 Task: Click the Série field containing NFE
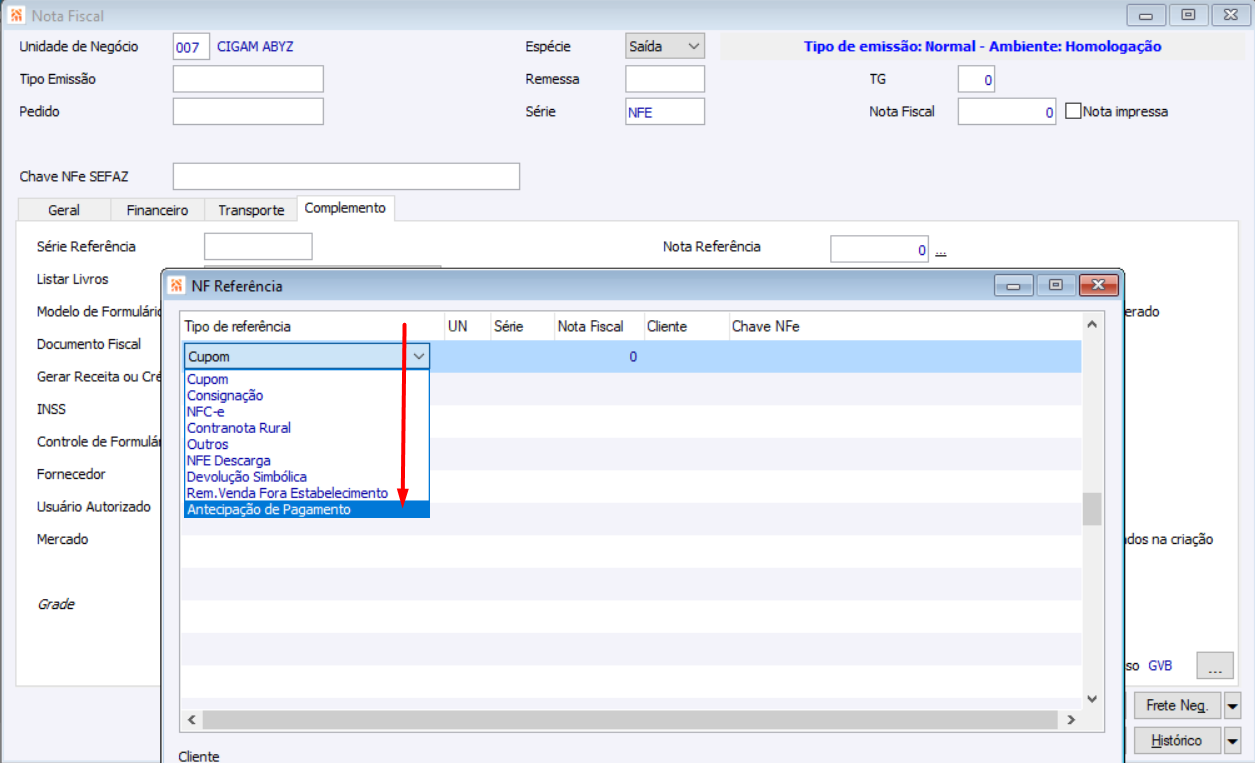pyautogui.click(x=665, y=112)
